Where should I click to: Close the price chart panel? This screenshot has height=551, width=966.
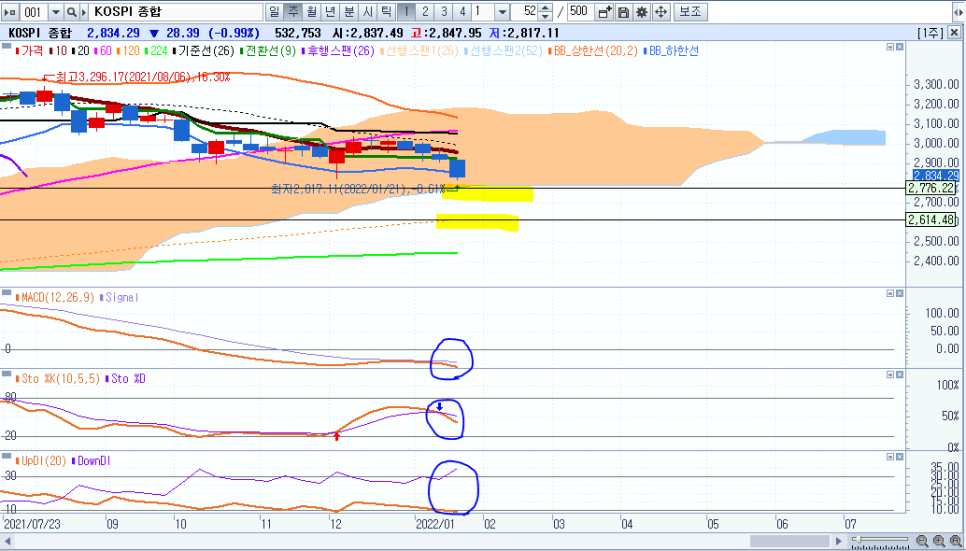[x=899, y=47]
